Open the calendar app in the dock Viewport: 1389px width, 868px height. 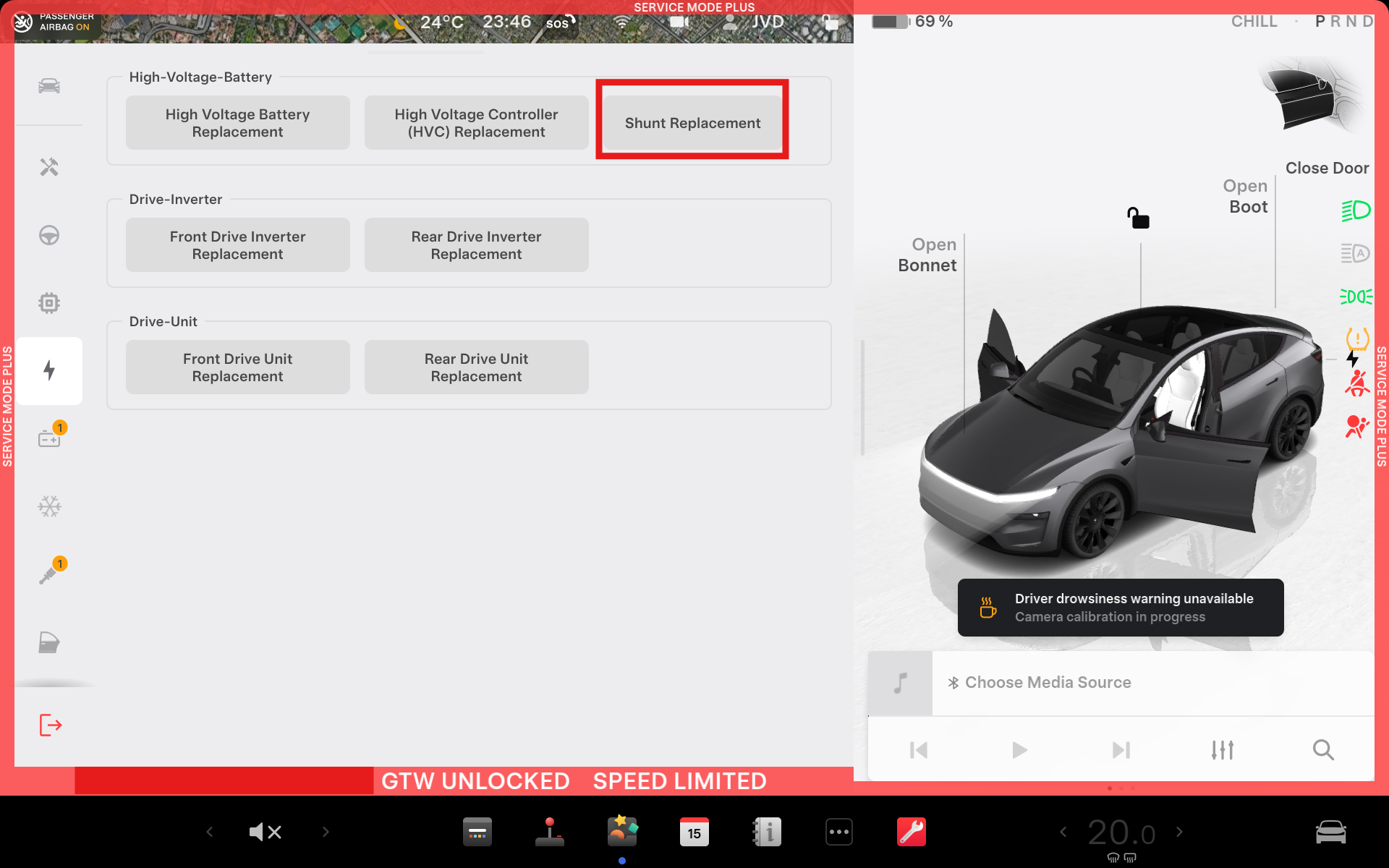[x=694, y=832]
